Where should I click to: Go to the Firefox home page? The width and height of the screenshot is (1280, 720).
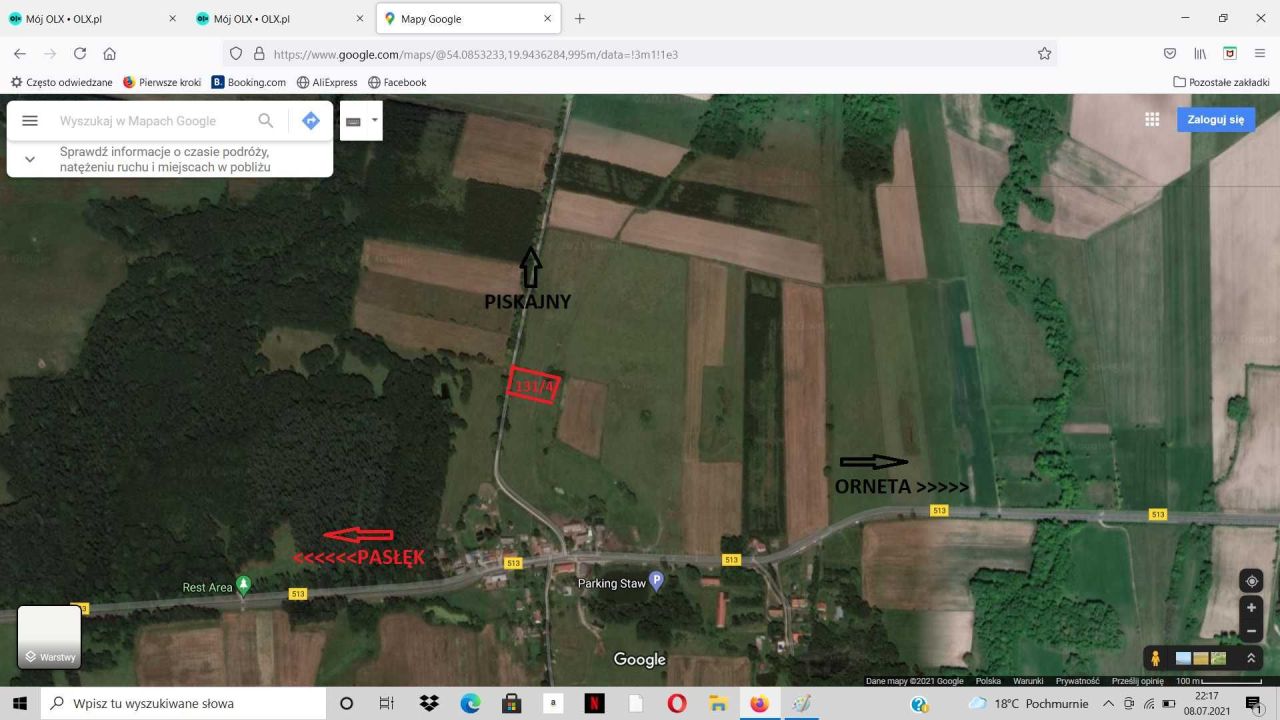[x=110, y=54]
